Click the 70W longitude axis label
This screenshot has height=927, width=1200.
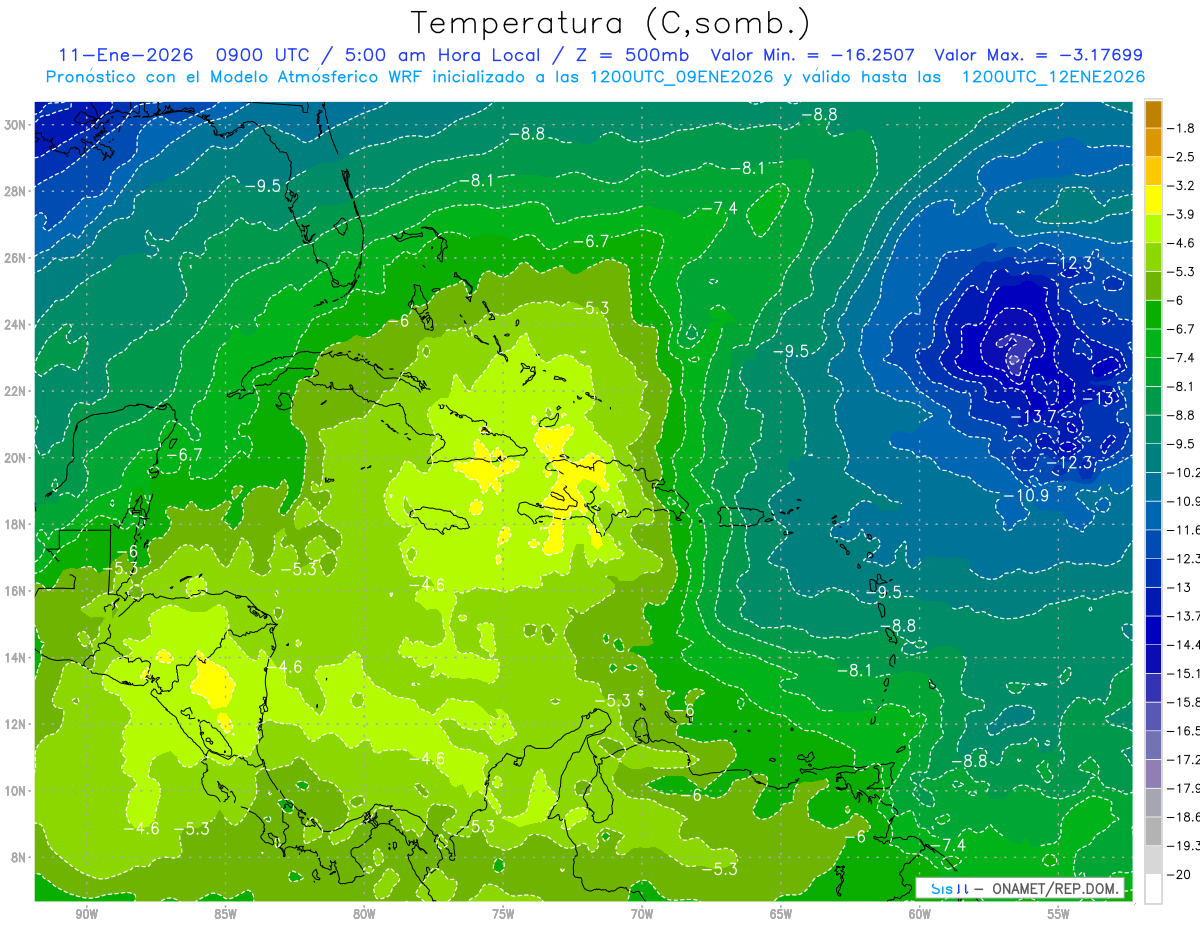point(642,914)
